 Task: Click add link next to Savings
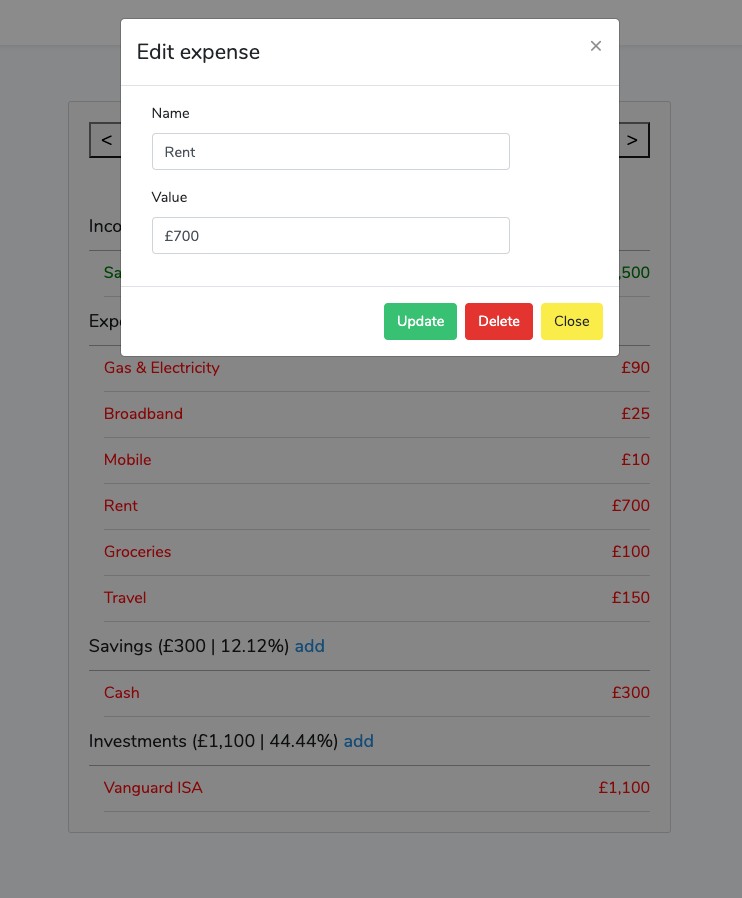[309, 646]
